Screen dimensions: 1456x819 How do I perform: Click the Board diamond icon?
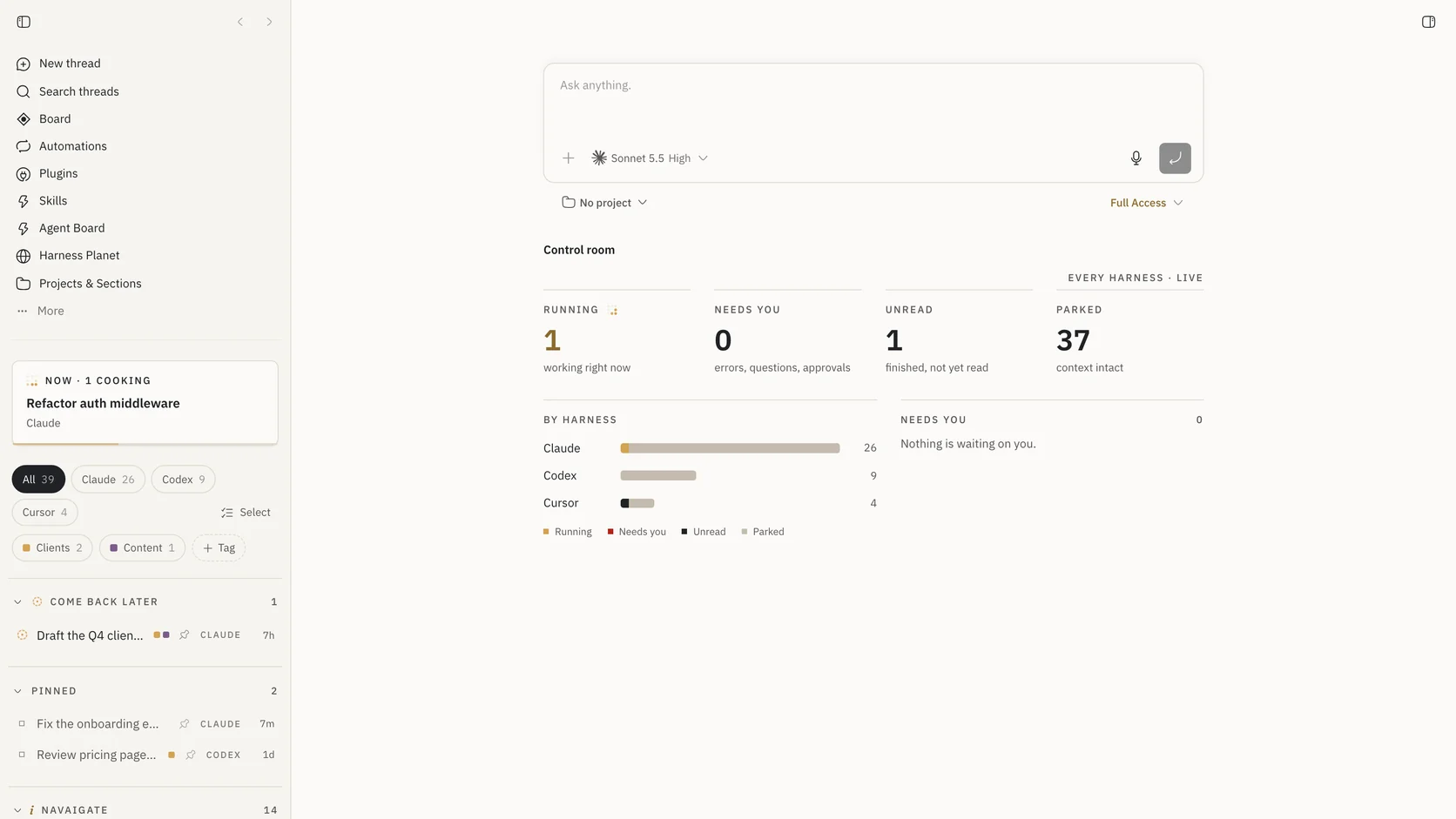tap(24, 119)
